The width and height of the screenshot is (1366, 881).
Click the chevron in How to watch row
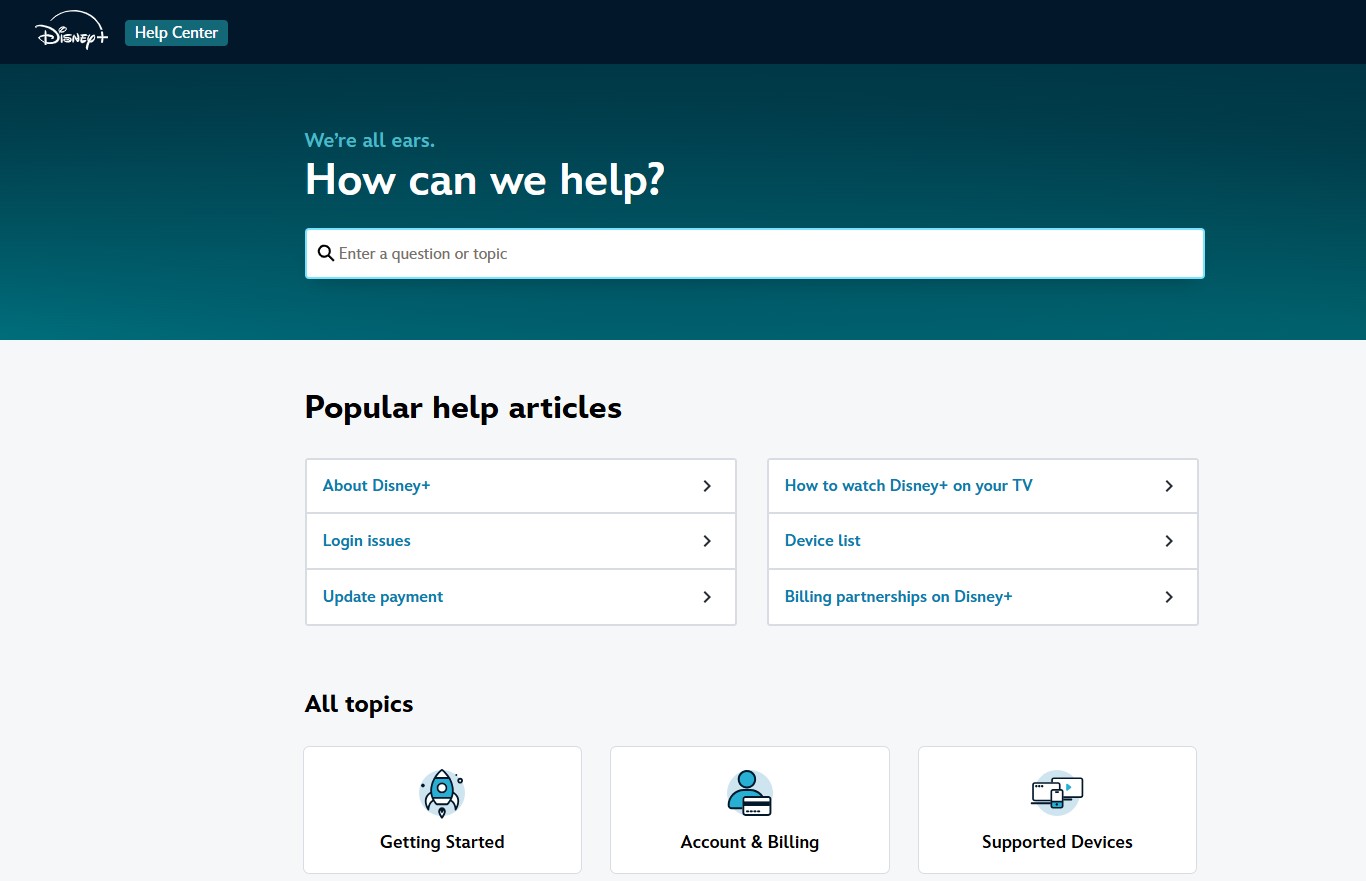click(x=1169, y=486)
